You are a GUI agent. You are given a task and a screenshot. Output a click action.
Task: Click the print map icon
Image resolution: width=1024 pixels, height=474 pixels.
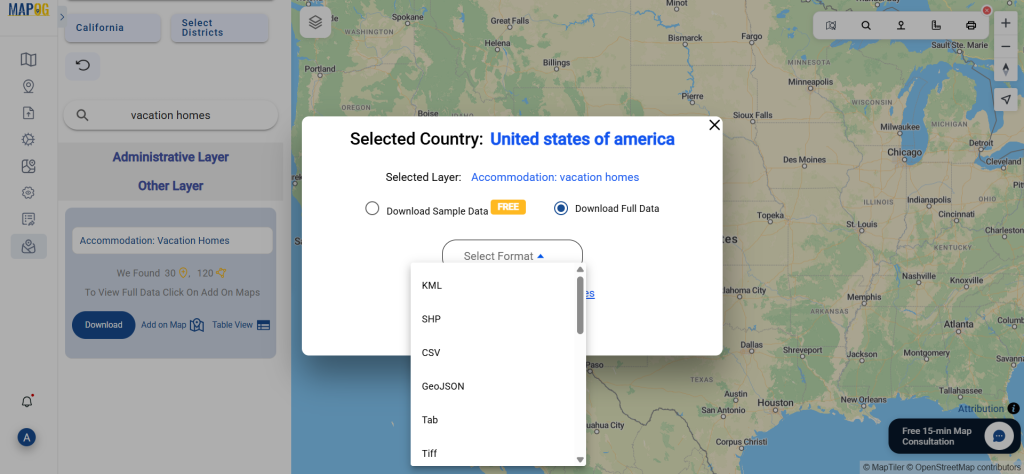(x=971, y=25)
